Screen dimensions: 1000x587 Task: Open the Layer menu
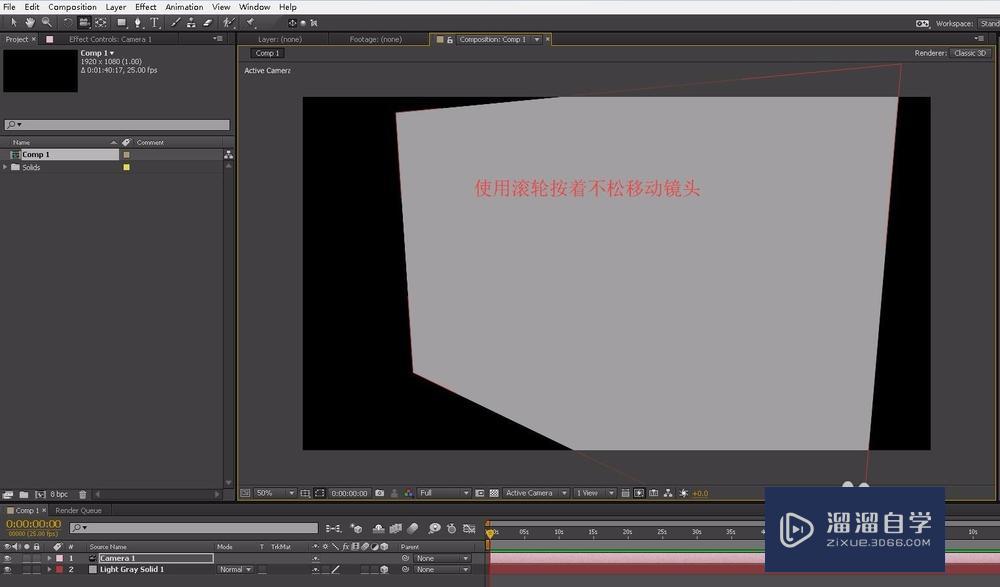(x=115, y=6)
